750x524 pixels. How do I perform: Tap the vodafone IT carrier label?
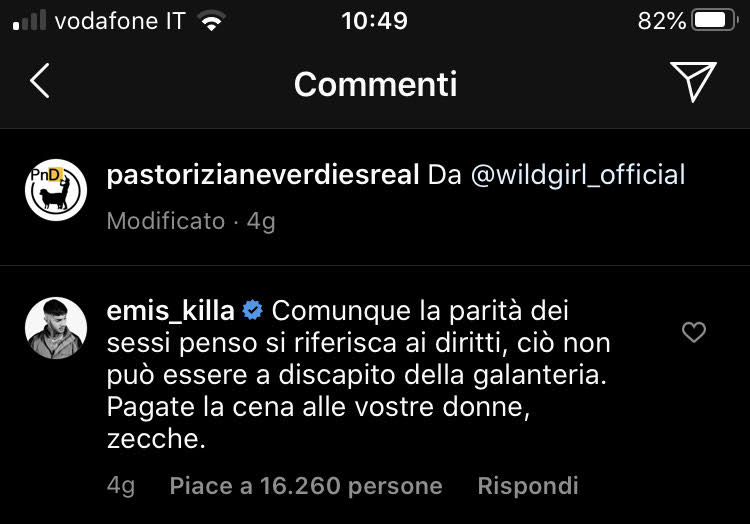[119, 21]
